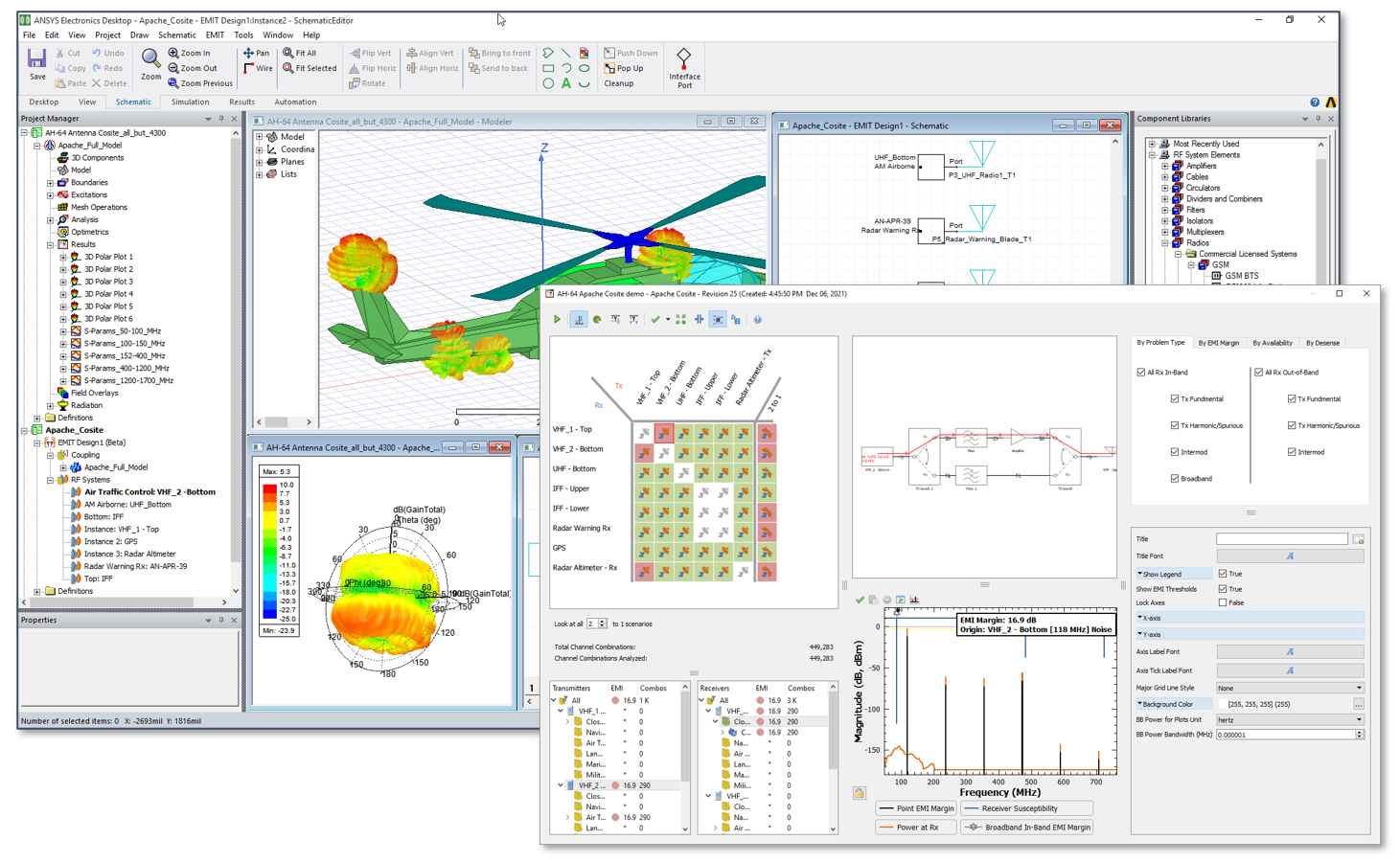Enable the Lock Axes checkbox
This screenshot has height=862, width=1400.
[x=1223, y=602]
